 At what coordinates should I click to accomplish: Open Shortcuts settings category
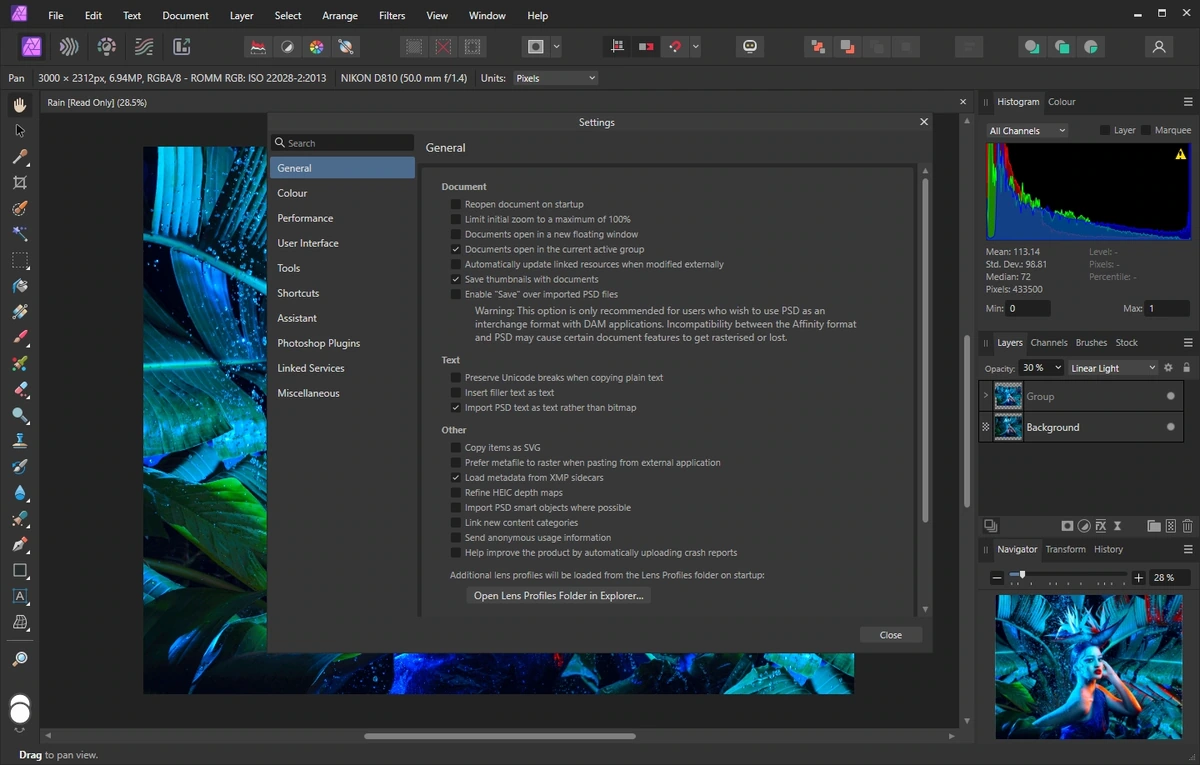point(342,293)
